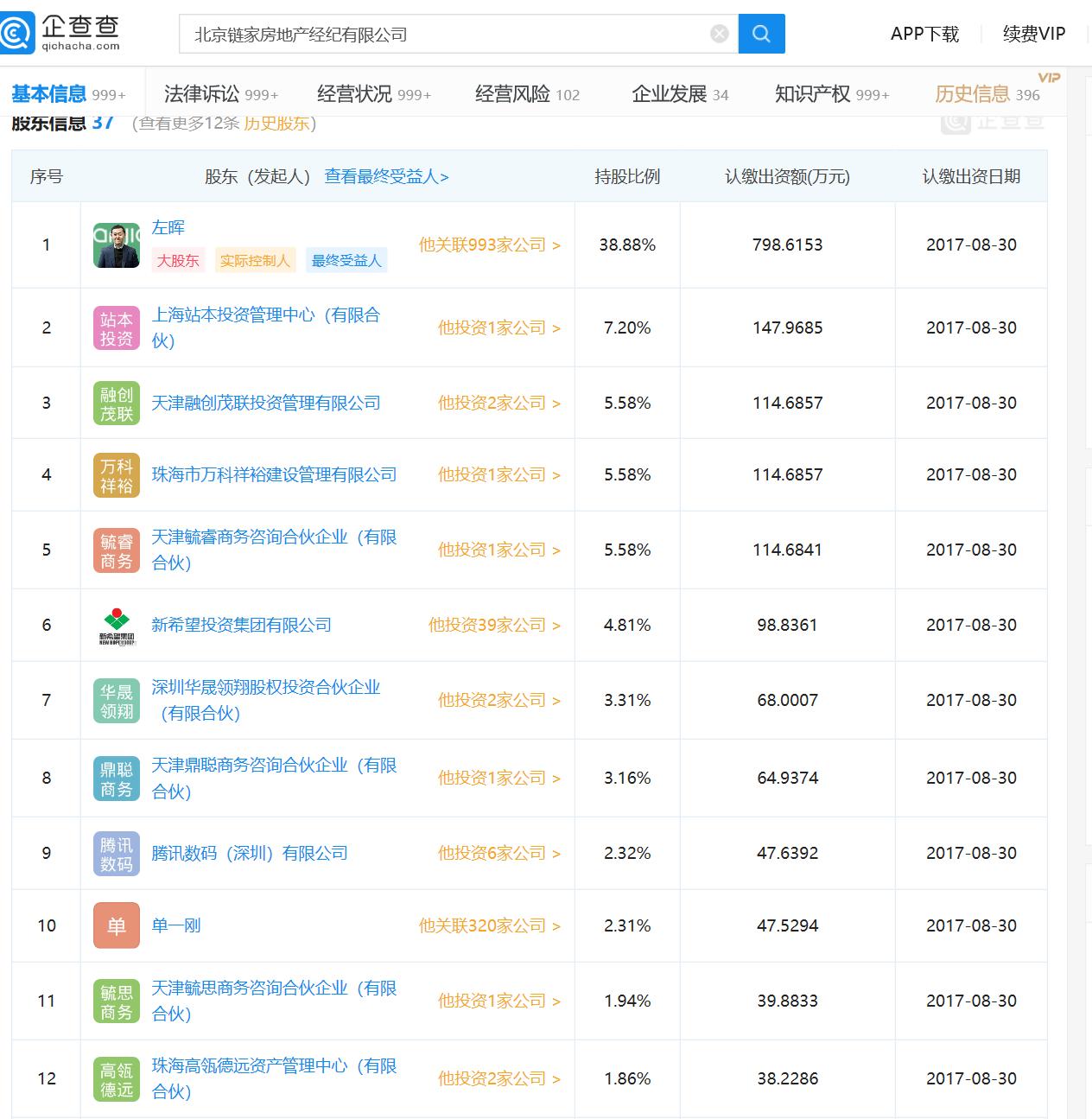Click the 站本投资 pink logo icon
The width and height of the screenshot is (1092, 1119).
[117, 328]
